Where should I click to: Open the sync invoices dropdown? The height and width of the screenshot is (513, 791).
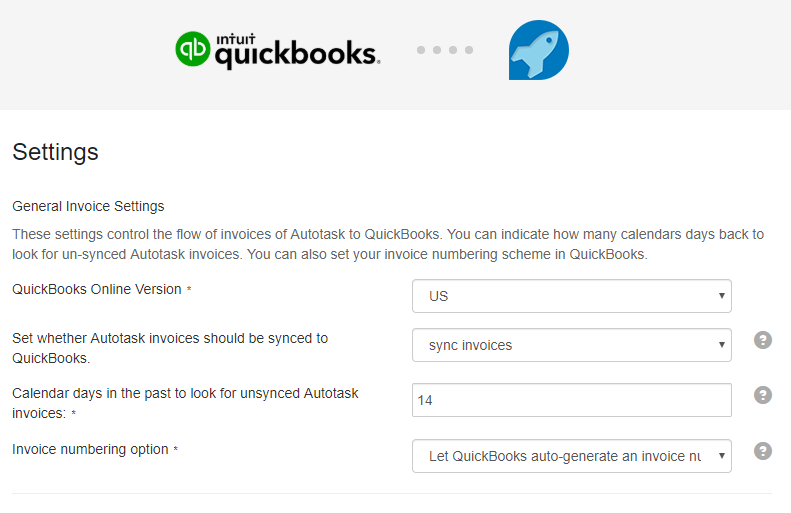[x=572, y=345]
